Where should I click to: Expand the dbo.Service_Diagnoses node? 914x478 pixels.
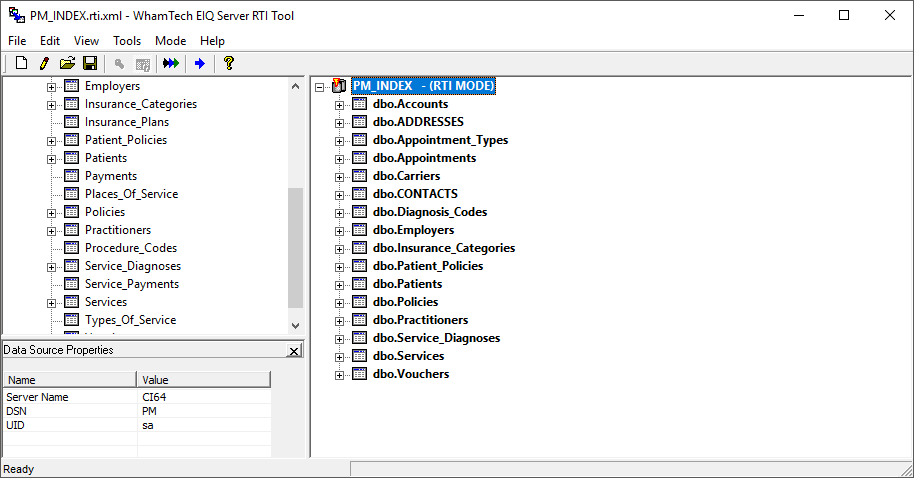pos(339,339)
